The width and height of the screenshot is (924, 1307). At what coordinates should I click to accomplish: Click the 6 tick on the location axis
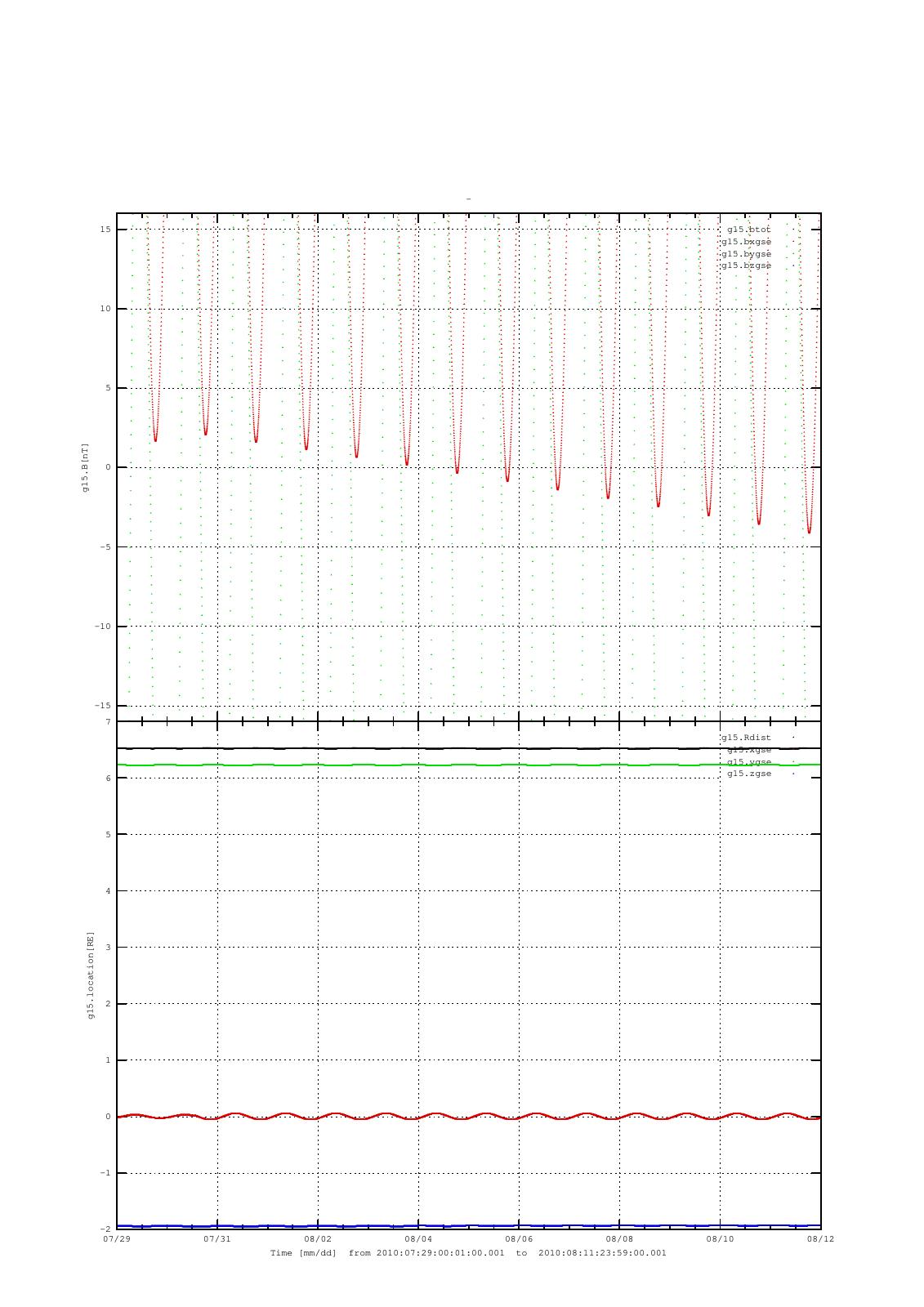coord(109,778)
